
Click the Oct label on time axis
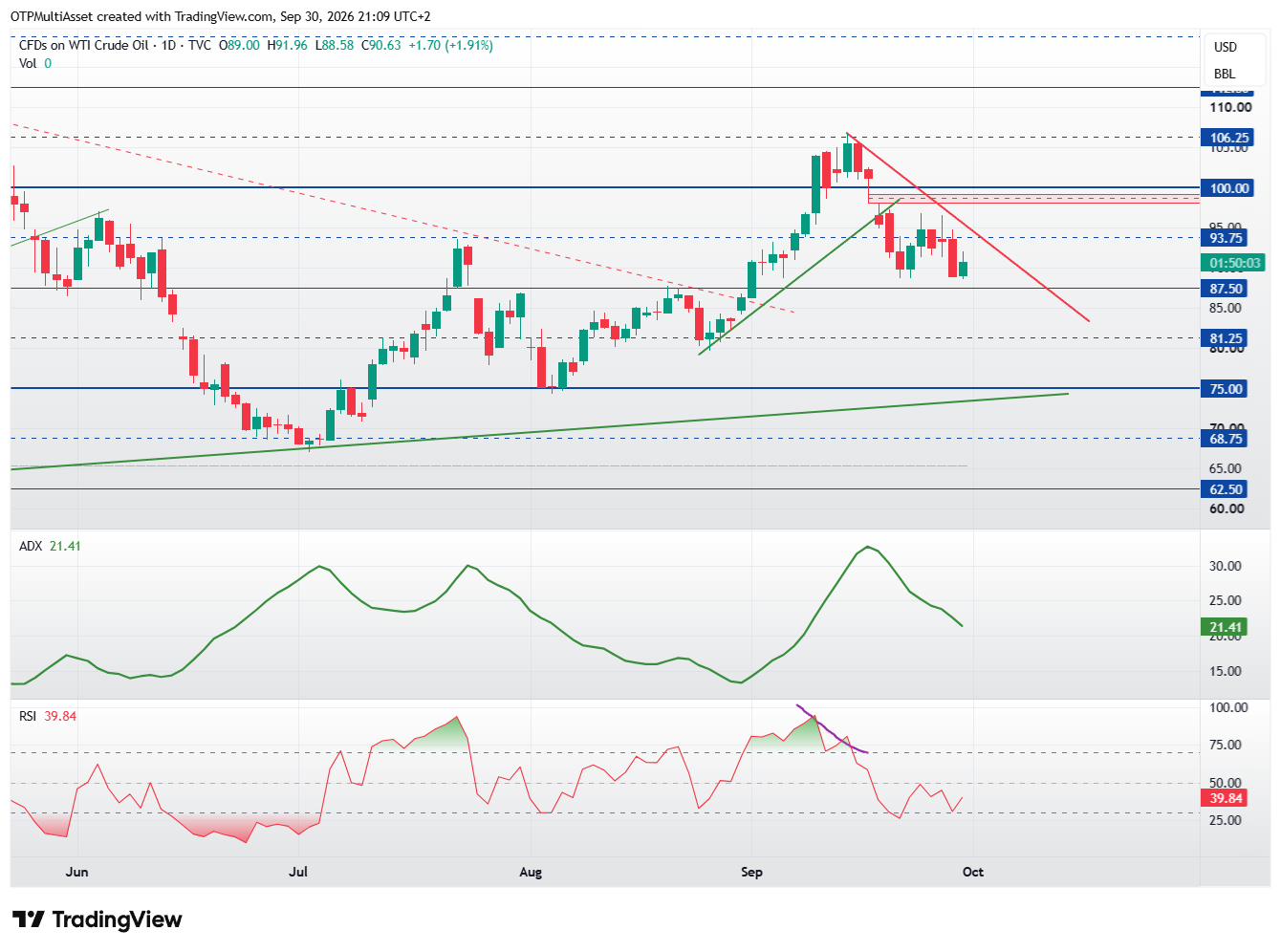[973, 872]
